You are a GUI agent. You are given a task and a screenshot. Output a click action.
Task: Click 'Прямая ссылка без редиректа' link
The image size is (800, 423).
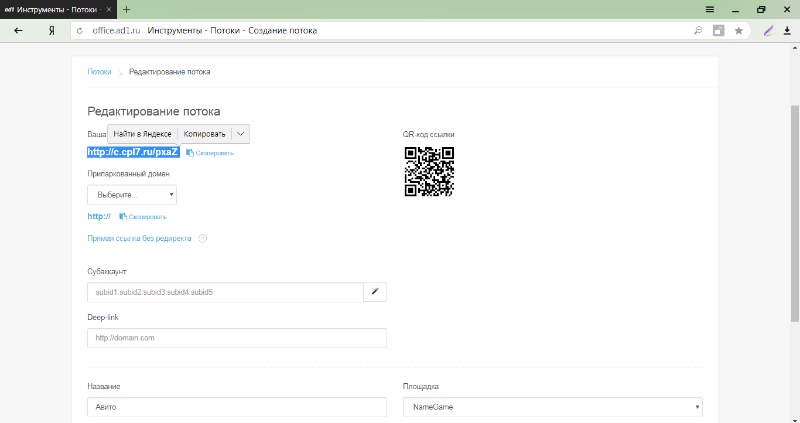pyautogui.click(x=139, y=238)
